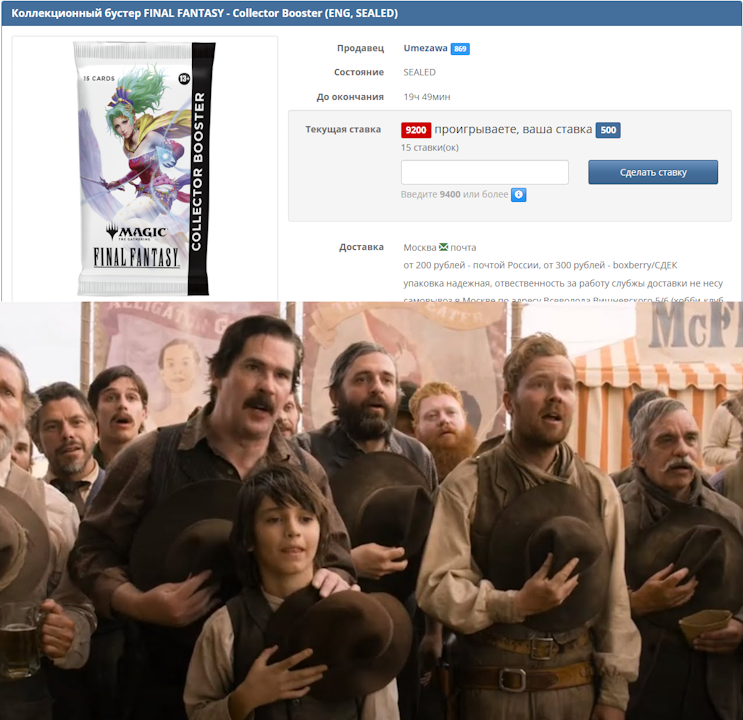The image size is (743, 720).
Task: Open seller Umezawa's profile
Action: click(x=425, y=48)
